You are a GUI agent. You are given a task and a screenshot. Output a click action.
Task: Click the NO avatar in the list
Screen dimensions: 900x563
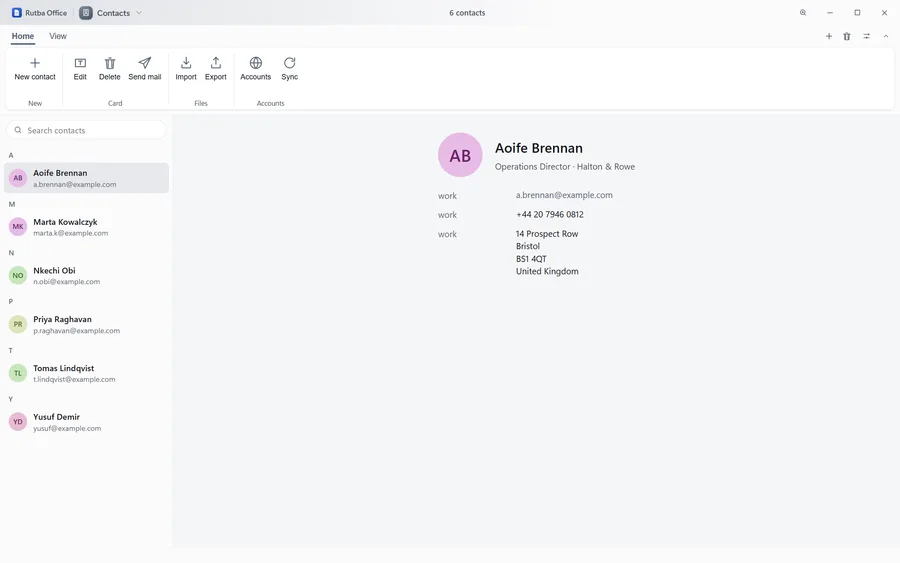[18, 275]
